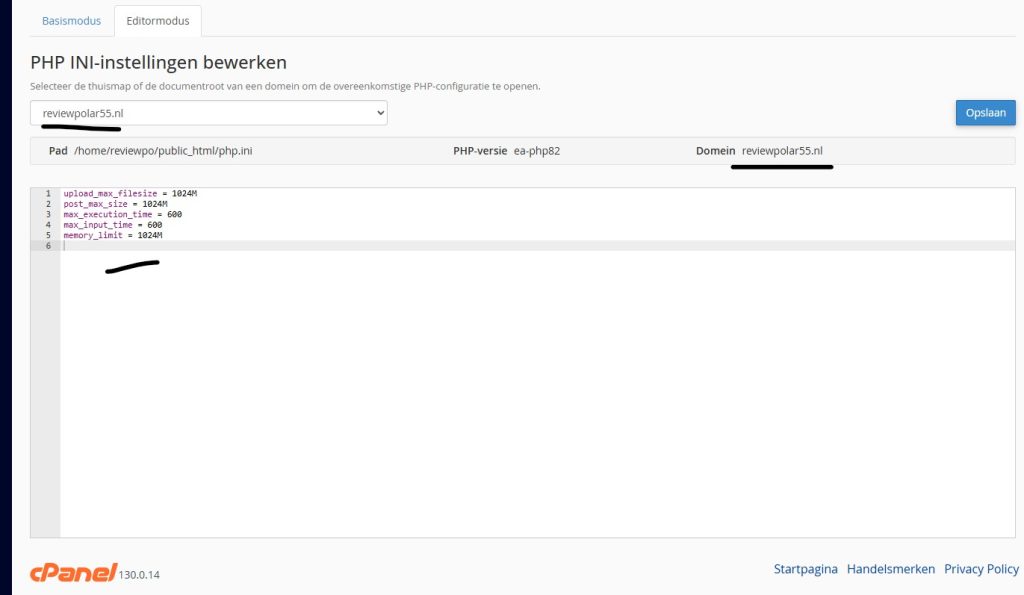Screen dimensions: 1024x595
Task: Place cursor on the upload_max_filesize line
Action: [130, 193]
